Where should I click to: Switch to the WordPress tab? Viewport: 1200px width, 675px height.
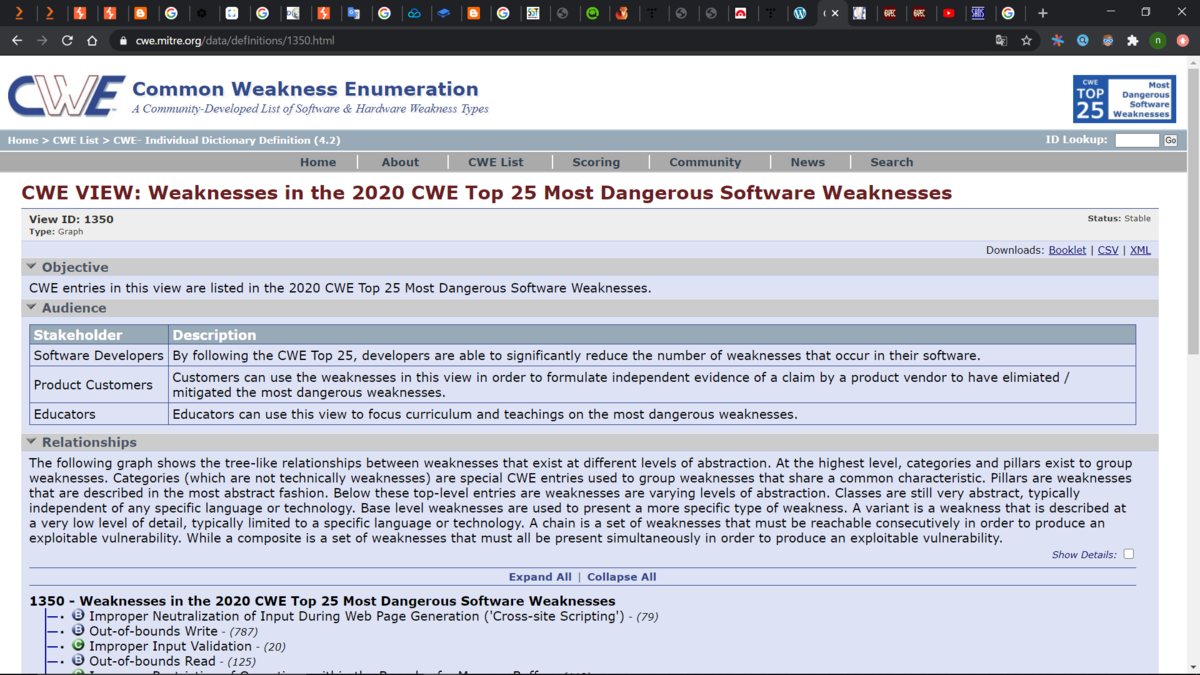pos(800,13)
